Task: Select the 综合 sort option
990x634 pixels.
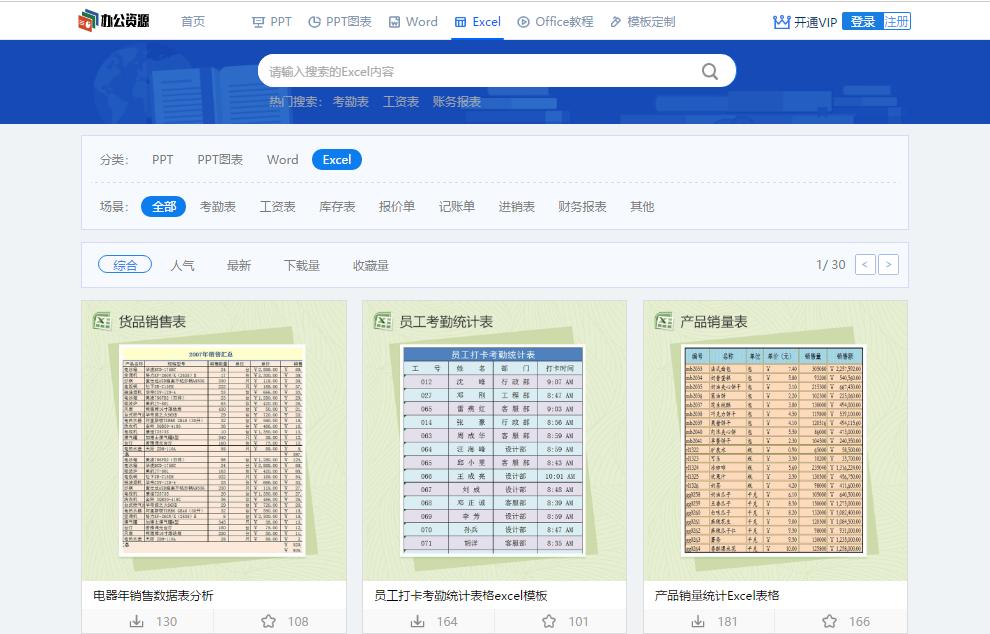Action: (x=125, y=265)
